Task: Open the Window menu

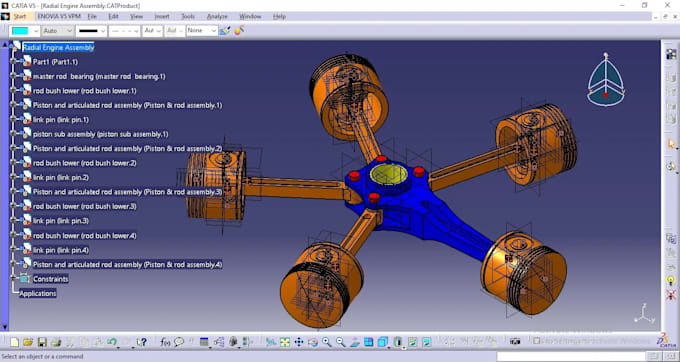Action: pyautogui.click(x=250, y=16)
